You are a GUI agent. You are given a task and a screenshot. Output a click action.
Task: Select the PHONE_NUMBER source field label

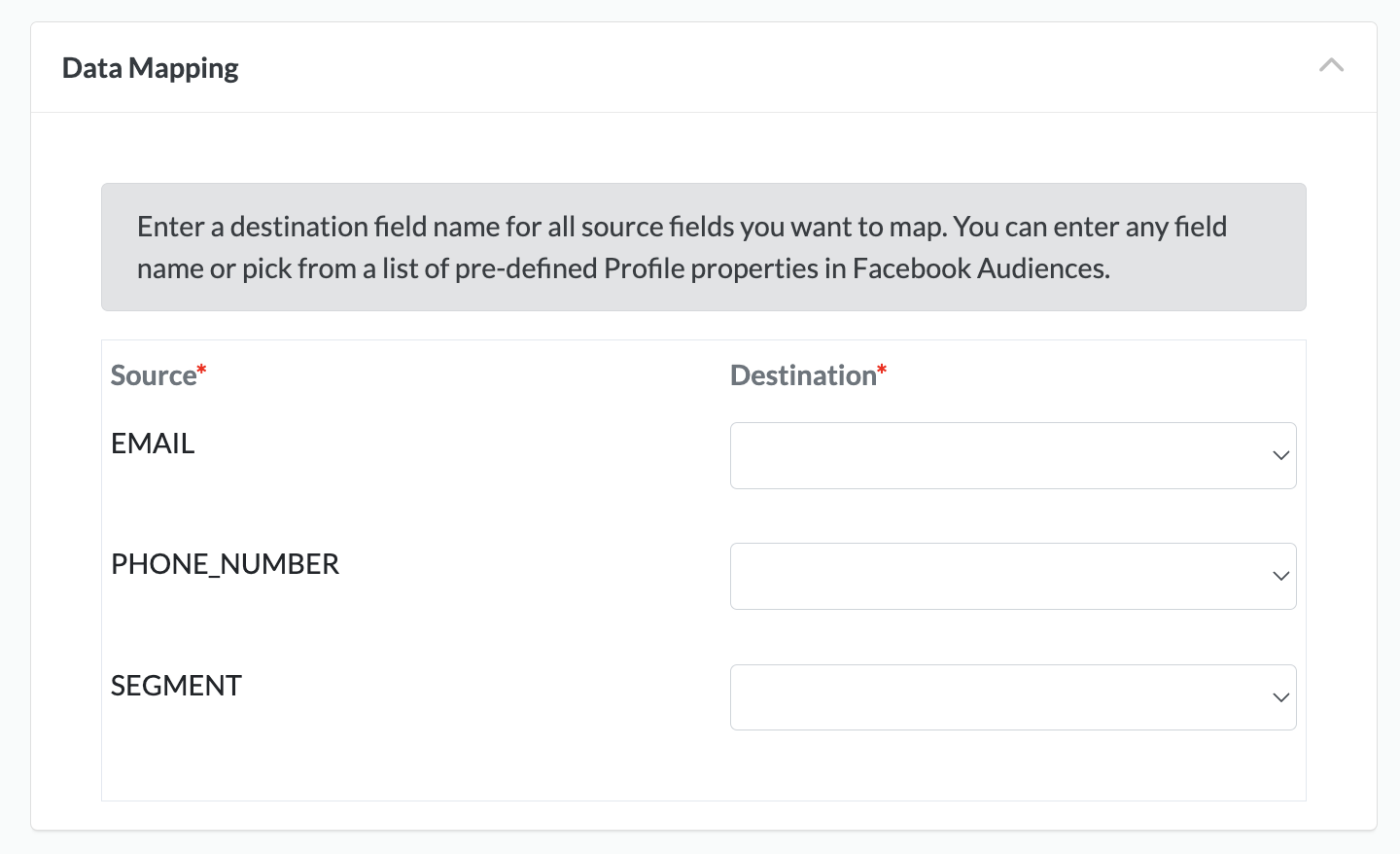click(225, 564)
